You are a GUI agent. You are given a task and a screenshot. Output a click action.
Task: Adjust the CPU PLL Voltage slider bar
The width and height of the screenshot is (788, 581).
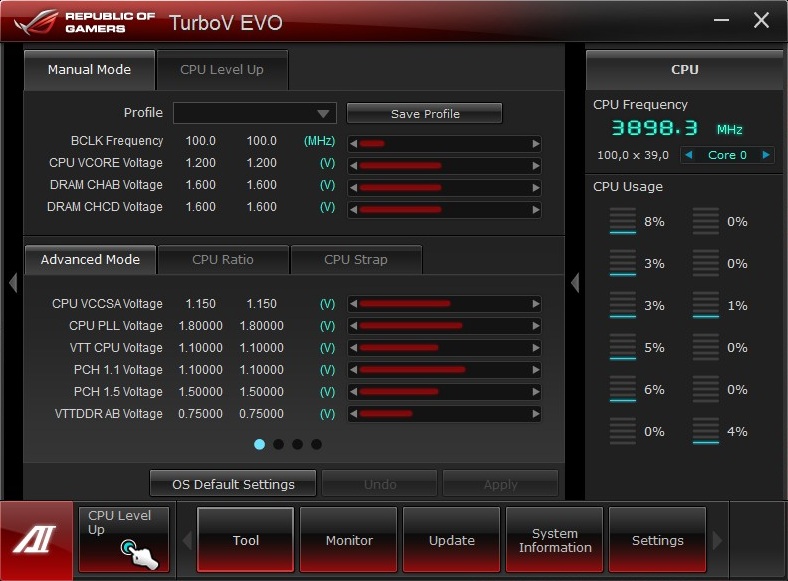(x=444, y=326)
